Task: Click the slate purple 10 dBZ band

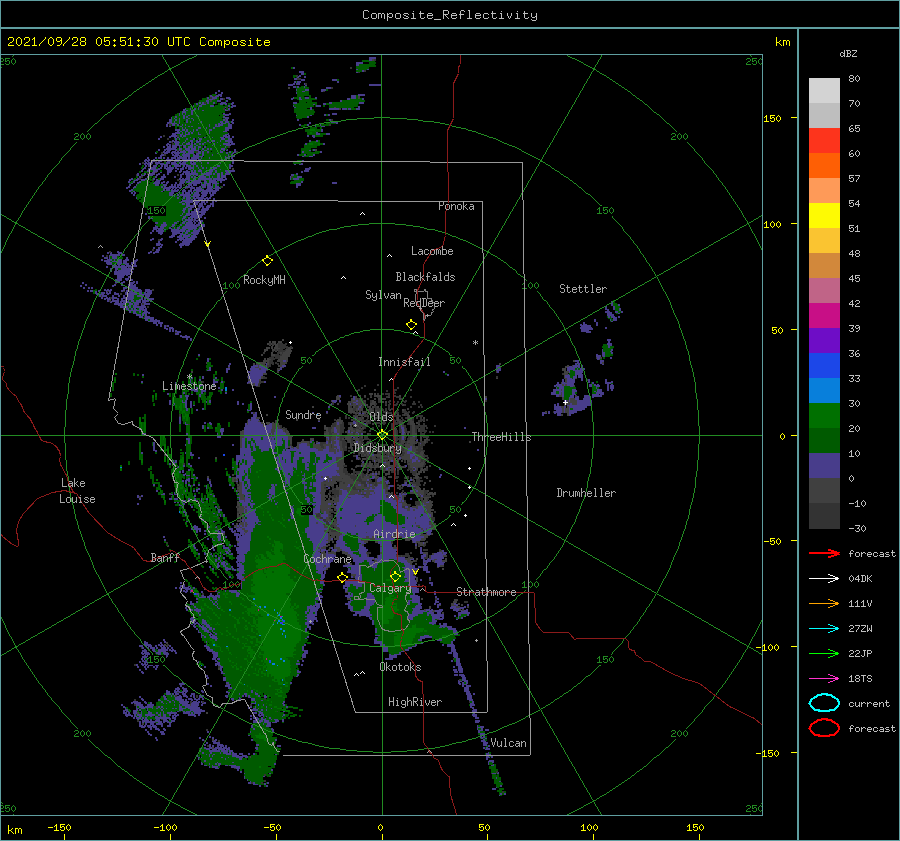Action: tap(824, 466)
